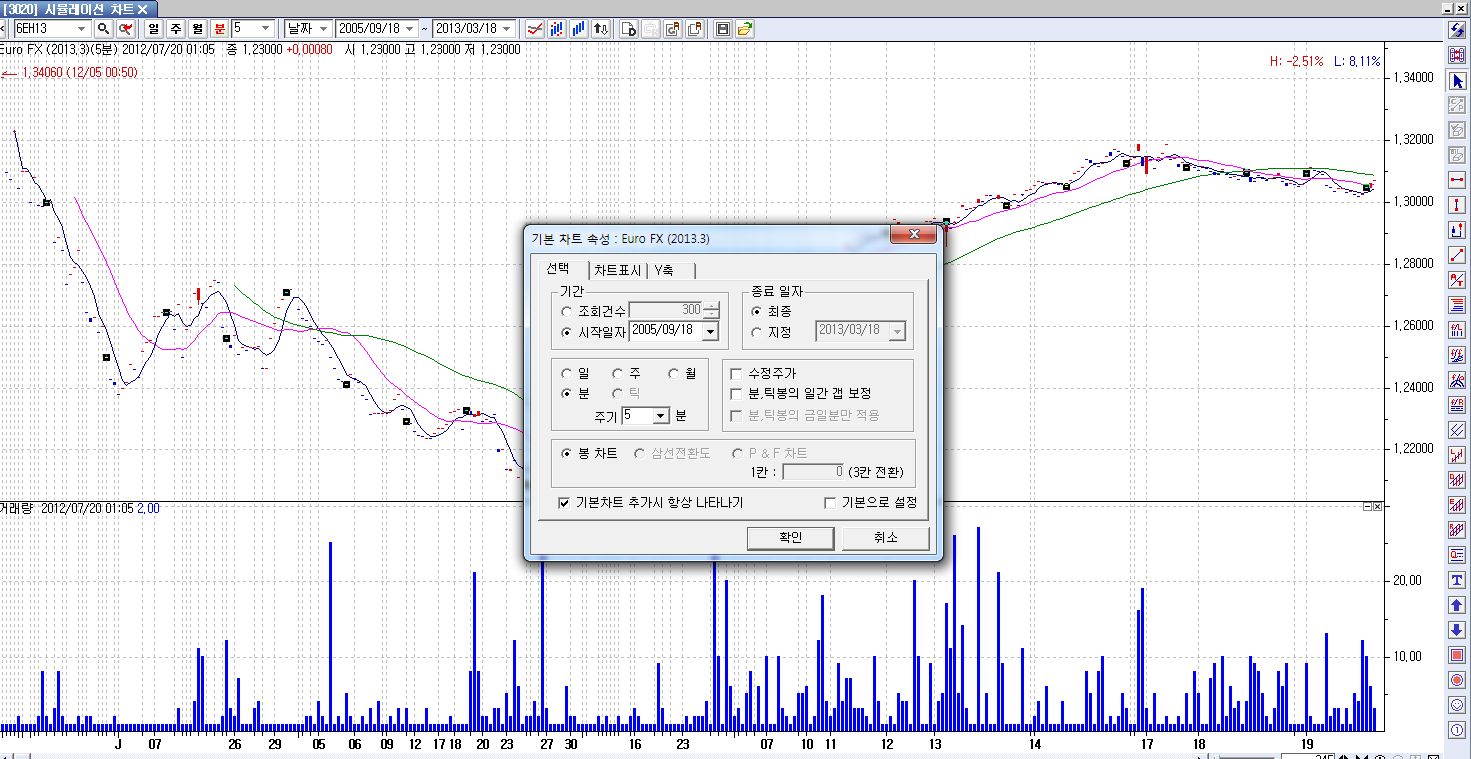Insert a blue down arrow marker
The width and height of the screenshot is (1471, 759).
1457,630
